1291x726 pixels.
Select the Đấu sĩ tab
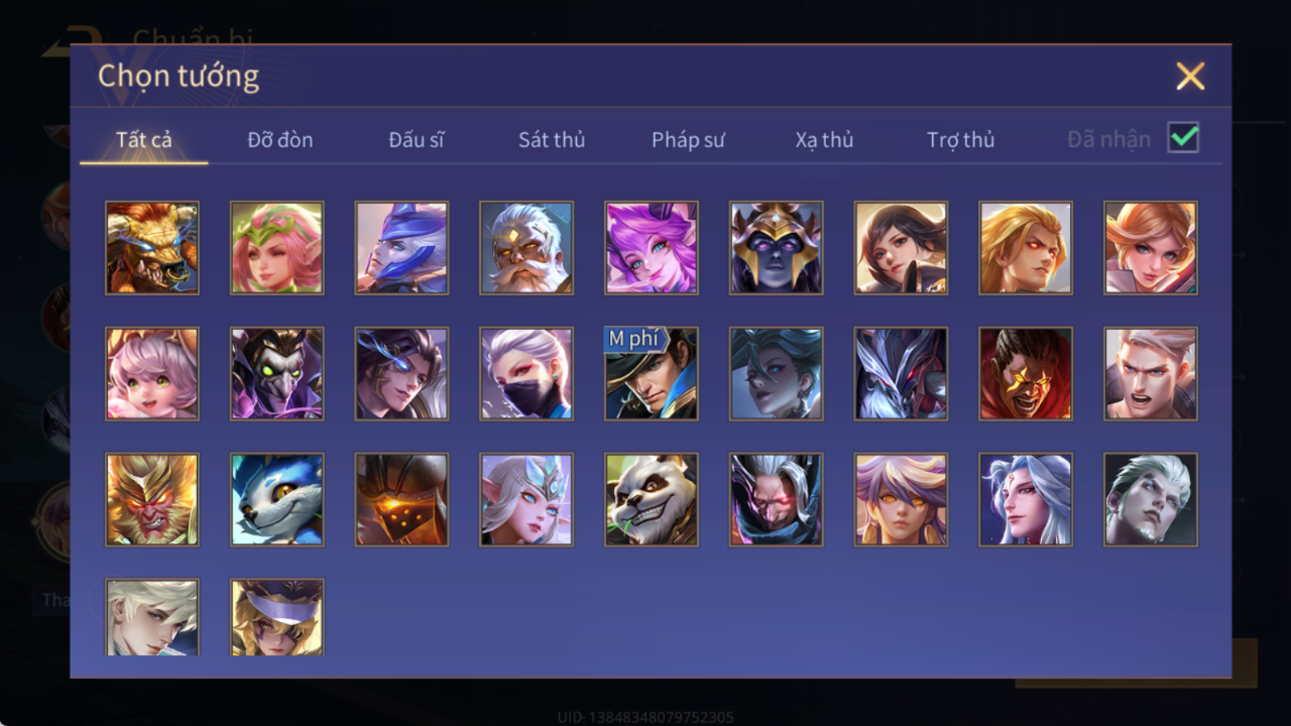point(416,140)
